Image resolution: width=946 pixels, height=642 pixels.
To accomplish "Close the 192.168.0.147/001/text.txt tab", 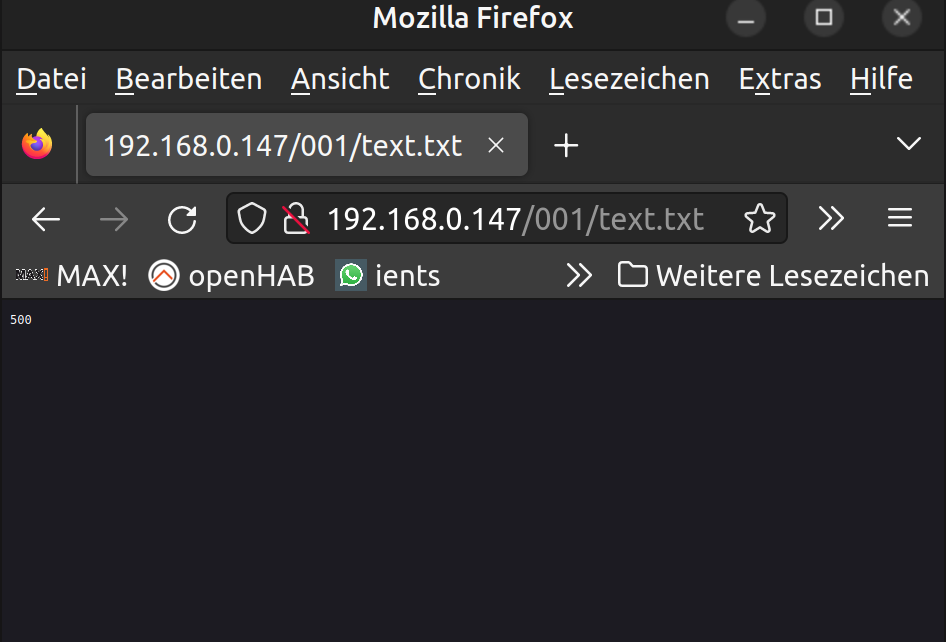I will click(x=495, y=146).
